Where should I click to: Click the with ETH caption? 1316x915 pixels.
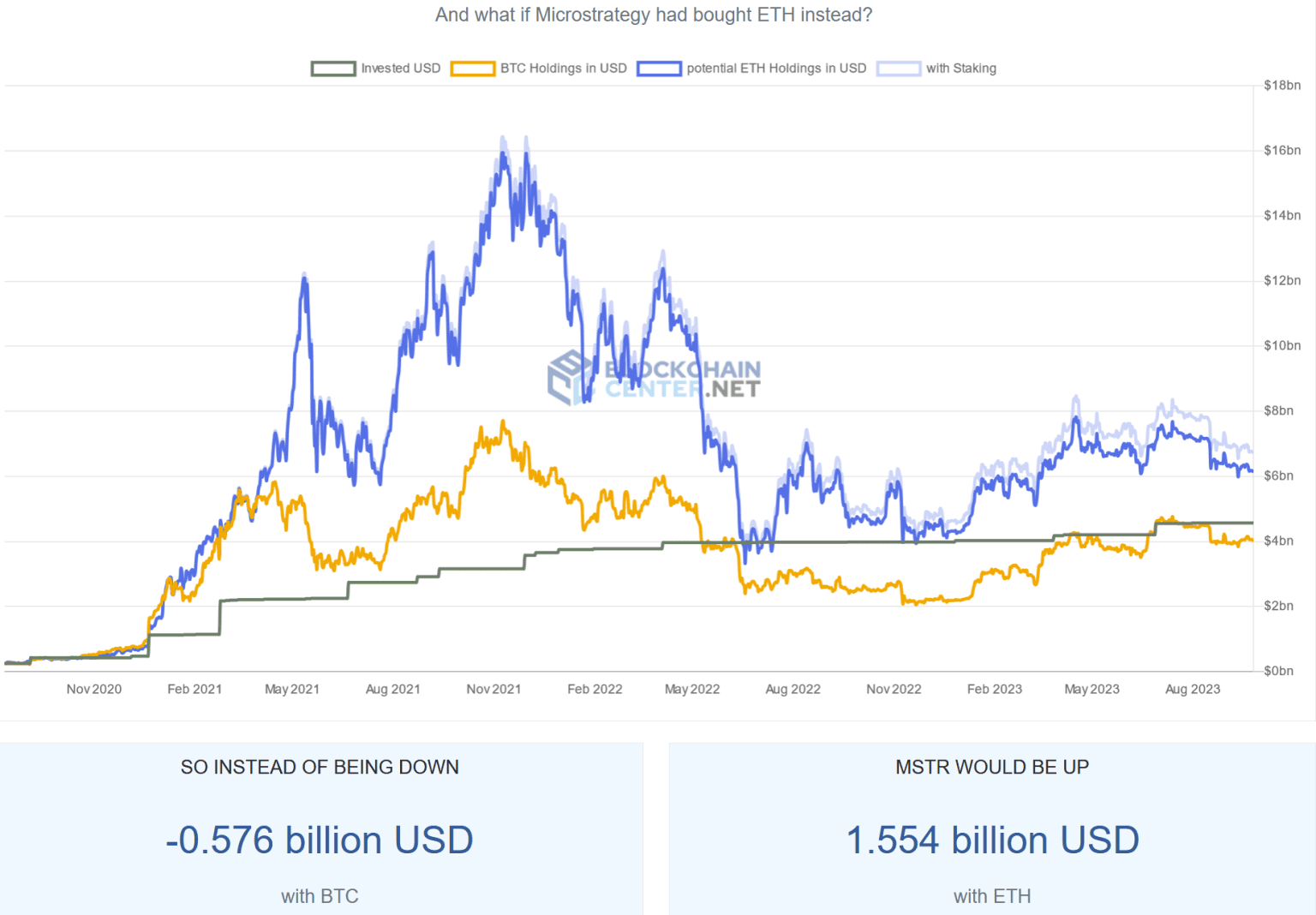pyautogui.click(x=992, y=897)
